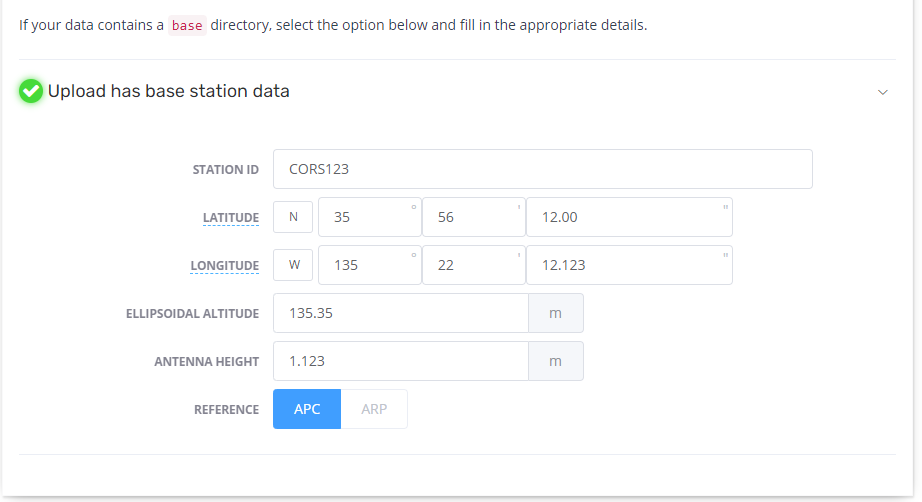Click the Station ID field with CORS123
This screenshot has width=922, height=502.
[x=543, y=169]
